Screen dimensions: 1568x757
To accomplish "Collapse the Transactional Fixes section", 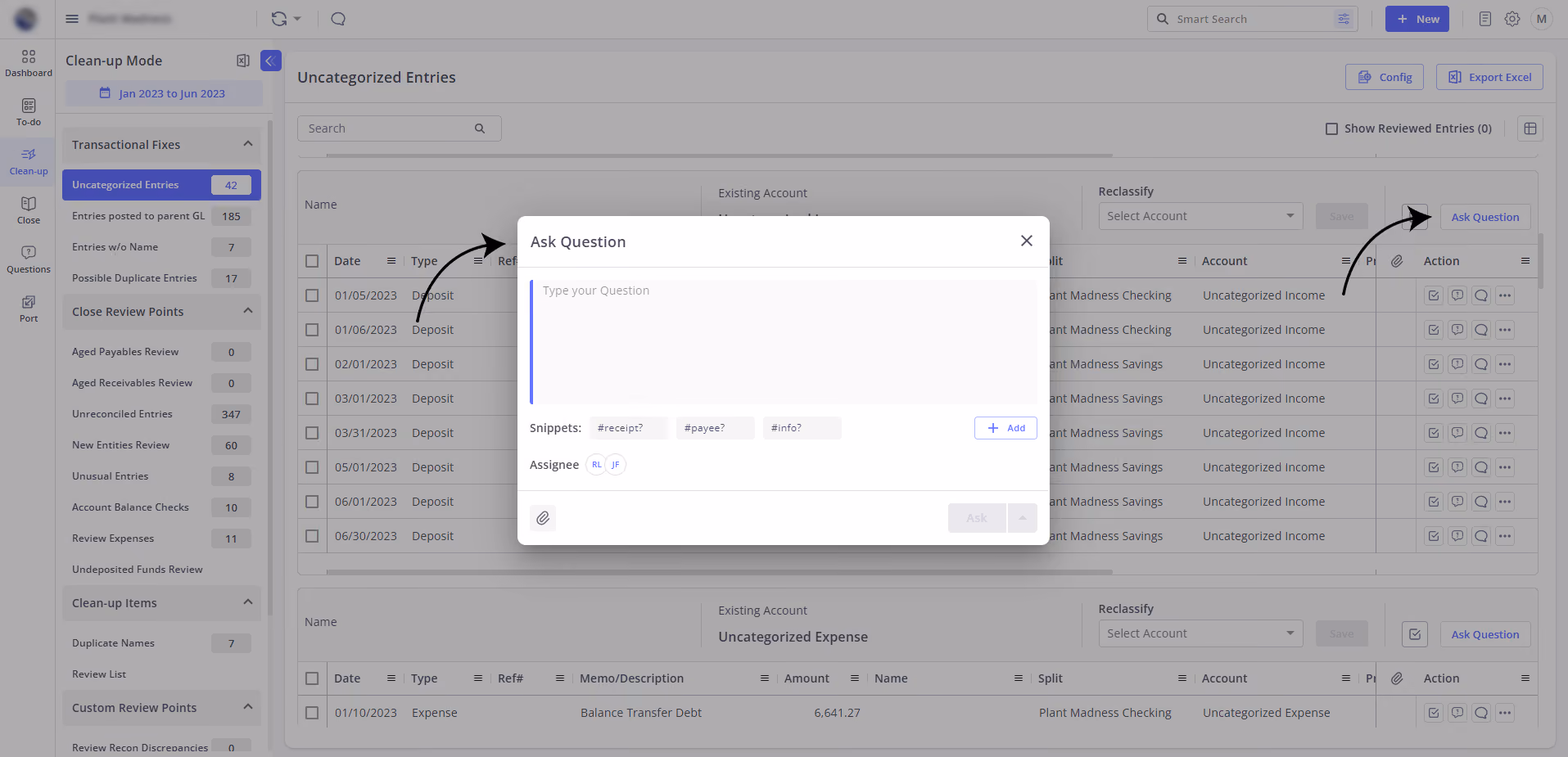I will click(248, 144).
